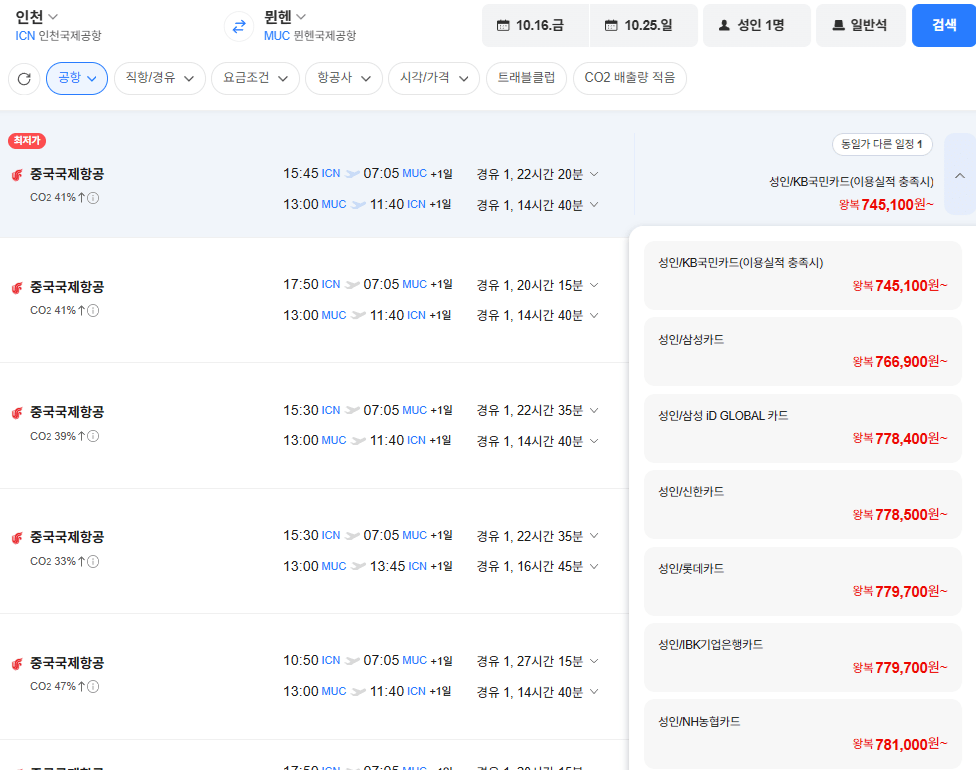Toggle the CO2 배출량 적음 filter

pyautogui.click(x=630, y=78)
